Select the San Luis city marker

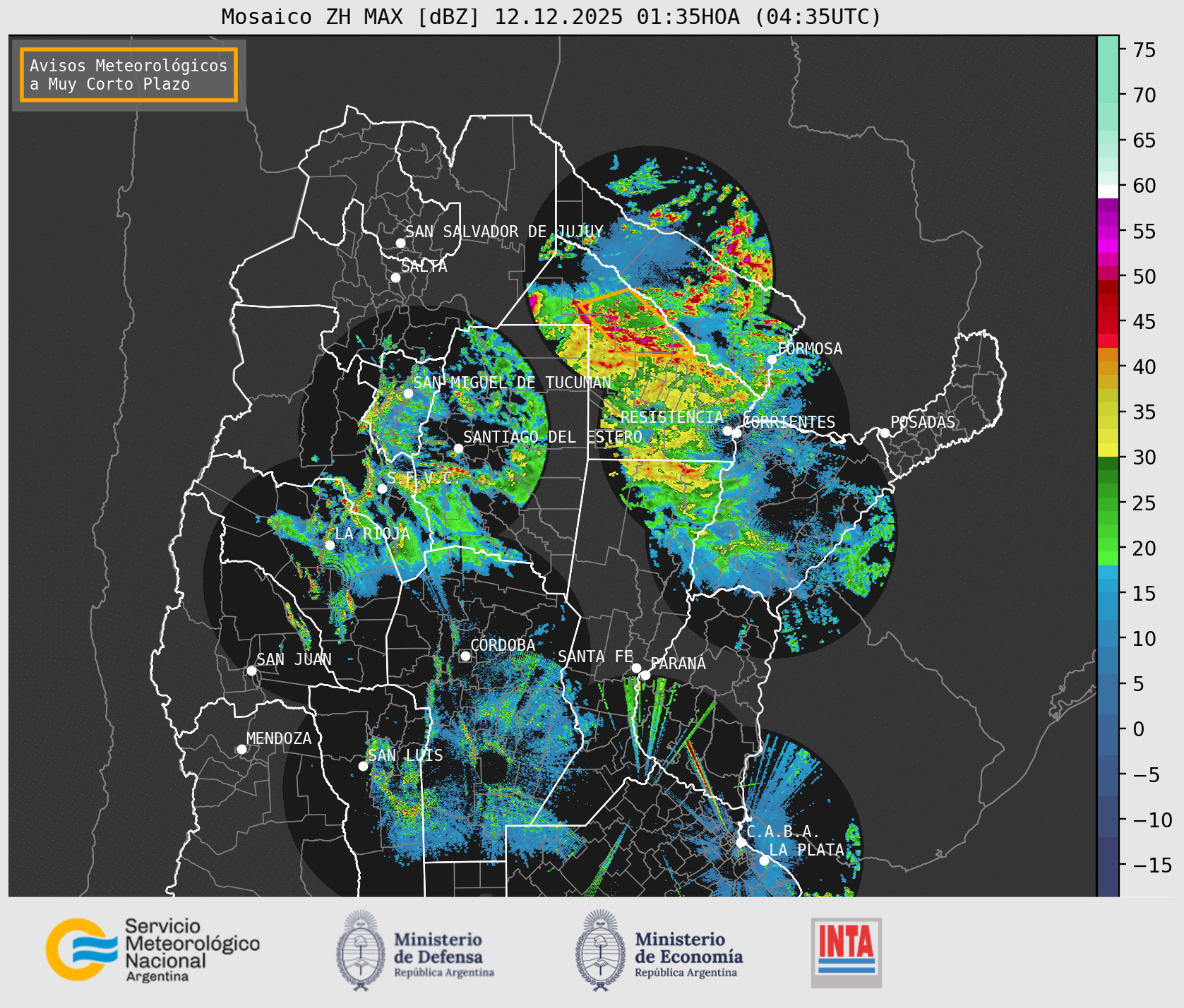tap(363, 766)
